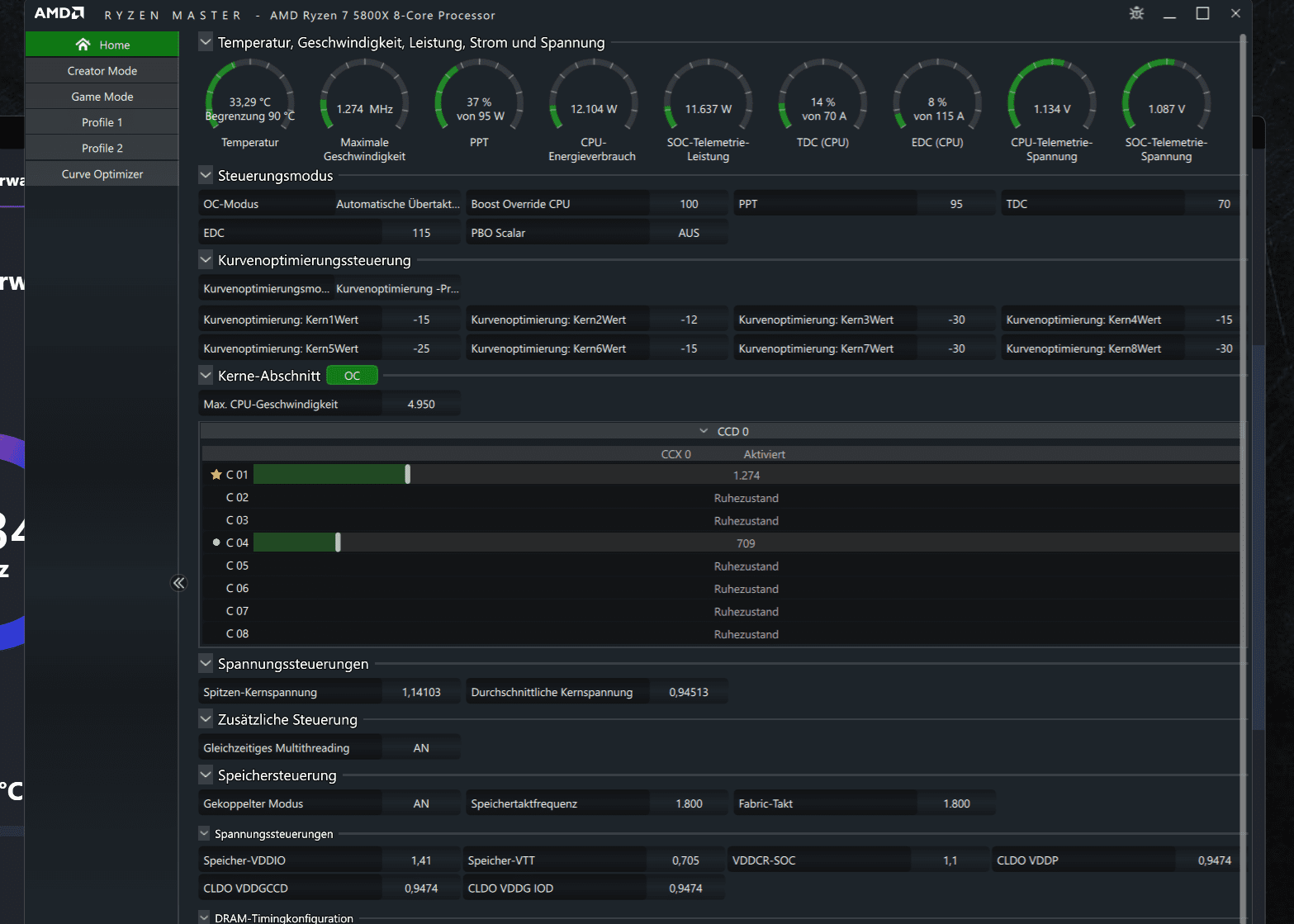Click the Home icon in the sidebar
This screenshot has width=1294, height=924.
coord(83,45)
